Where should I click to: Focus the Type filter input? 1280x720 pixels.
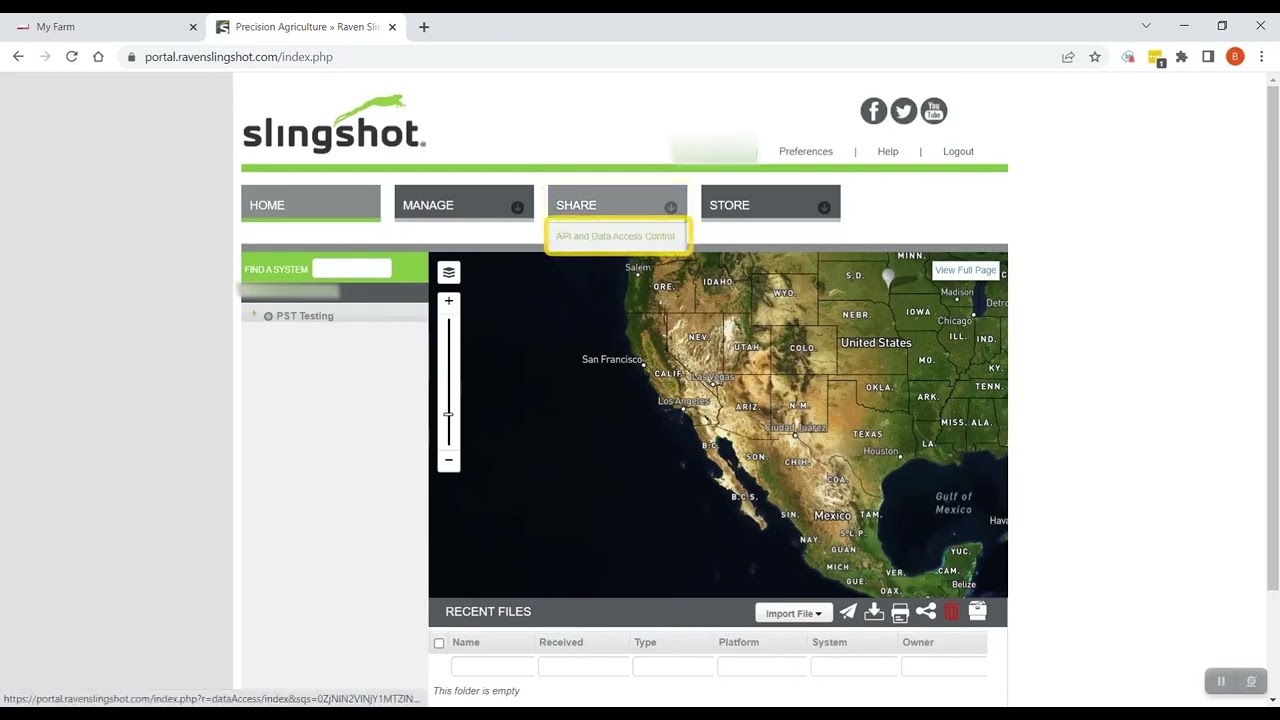673,666
